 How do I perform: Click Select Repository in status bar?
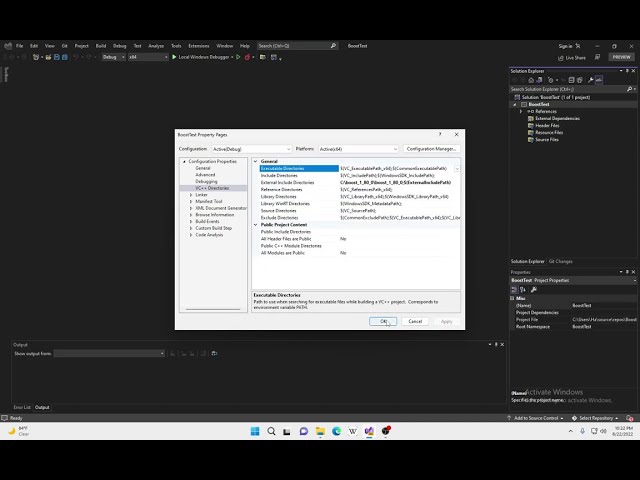coord(596,418)
